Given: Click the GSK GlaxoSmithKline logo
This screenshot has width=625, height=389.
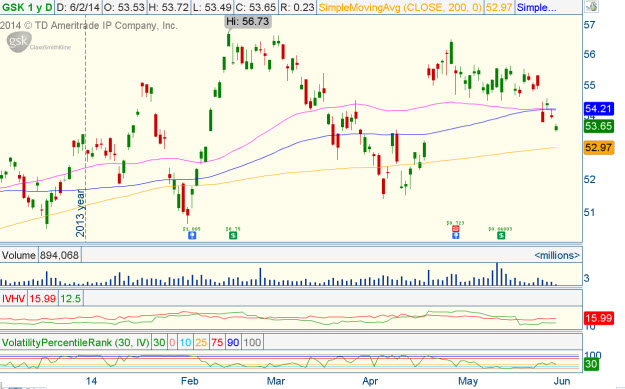Looking at the screenshot, I should pos(38,42).
